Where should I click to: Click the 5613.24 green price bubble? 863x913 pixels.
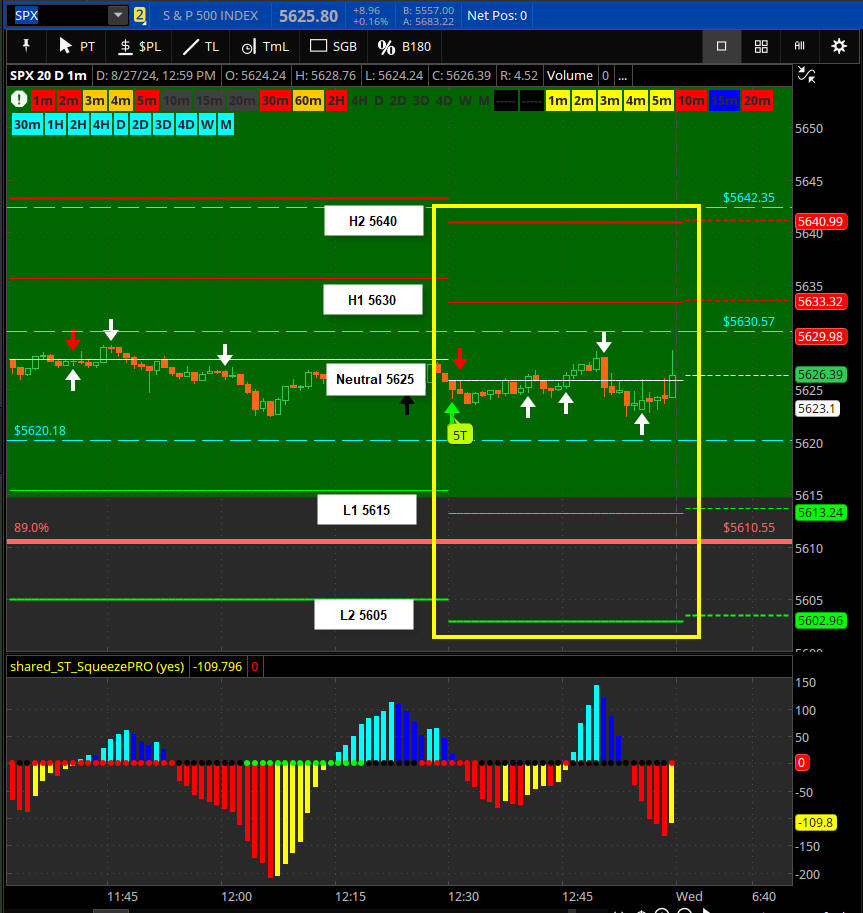coord(820,512)
